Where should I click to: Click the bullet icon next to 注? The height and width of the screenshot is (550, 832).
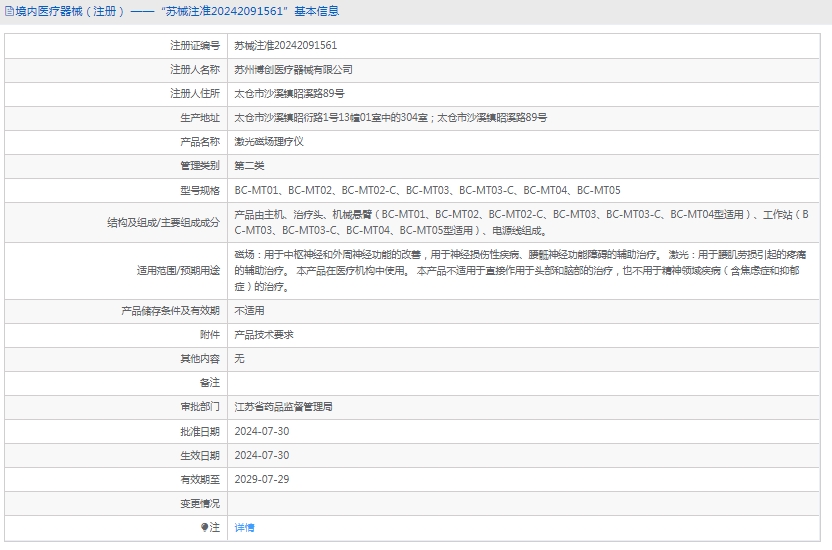(204, 527)
